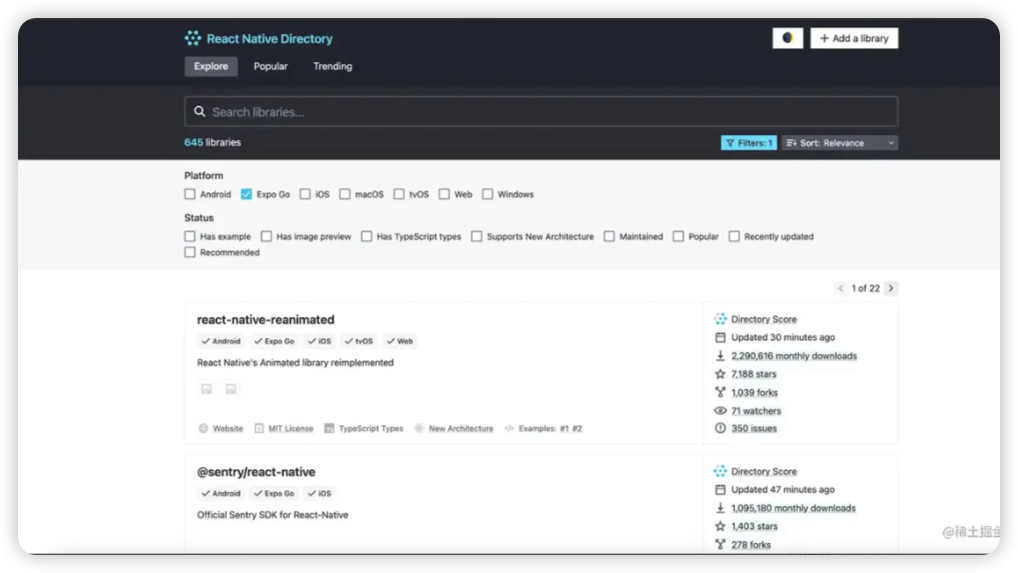Click the download icon beside 2,290,616 downloads
Screen dimensions: 1018x573
click(720, 356)
